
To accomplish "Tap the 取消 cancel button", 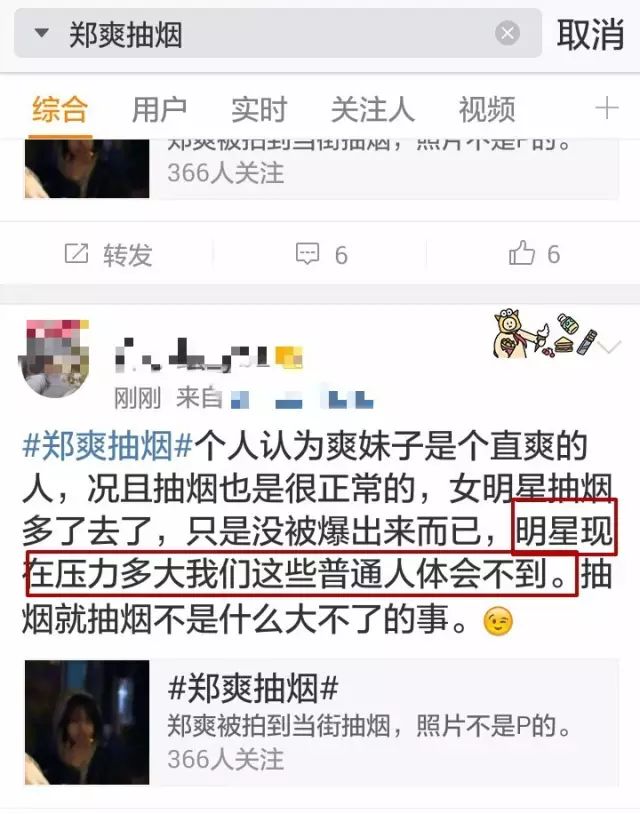I will click(x=590, y=34).
